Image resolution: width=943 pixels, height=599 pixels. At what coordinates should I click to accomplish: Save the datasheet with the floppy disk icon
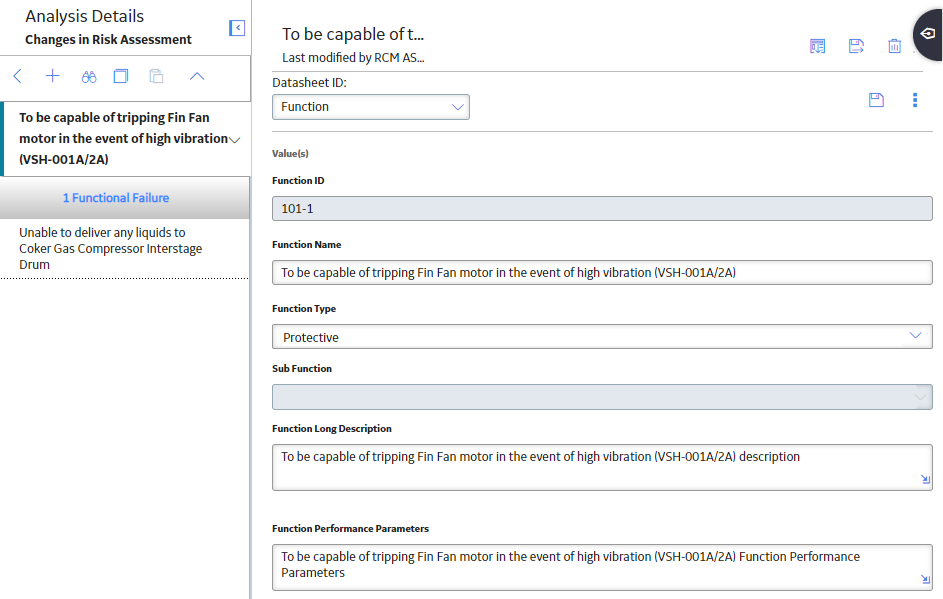876,100
